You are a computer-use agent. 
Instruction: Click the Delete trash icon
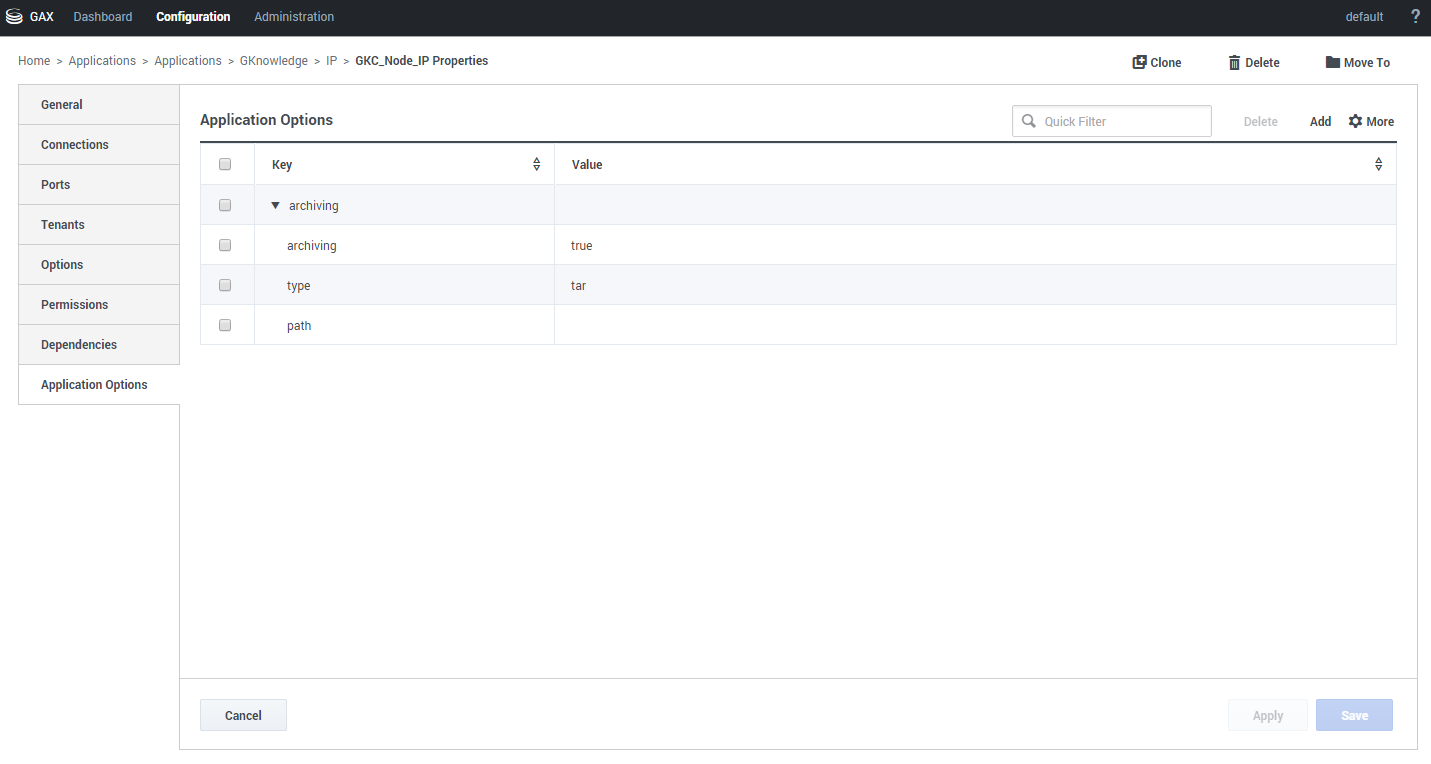(1234, 63)
